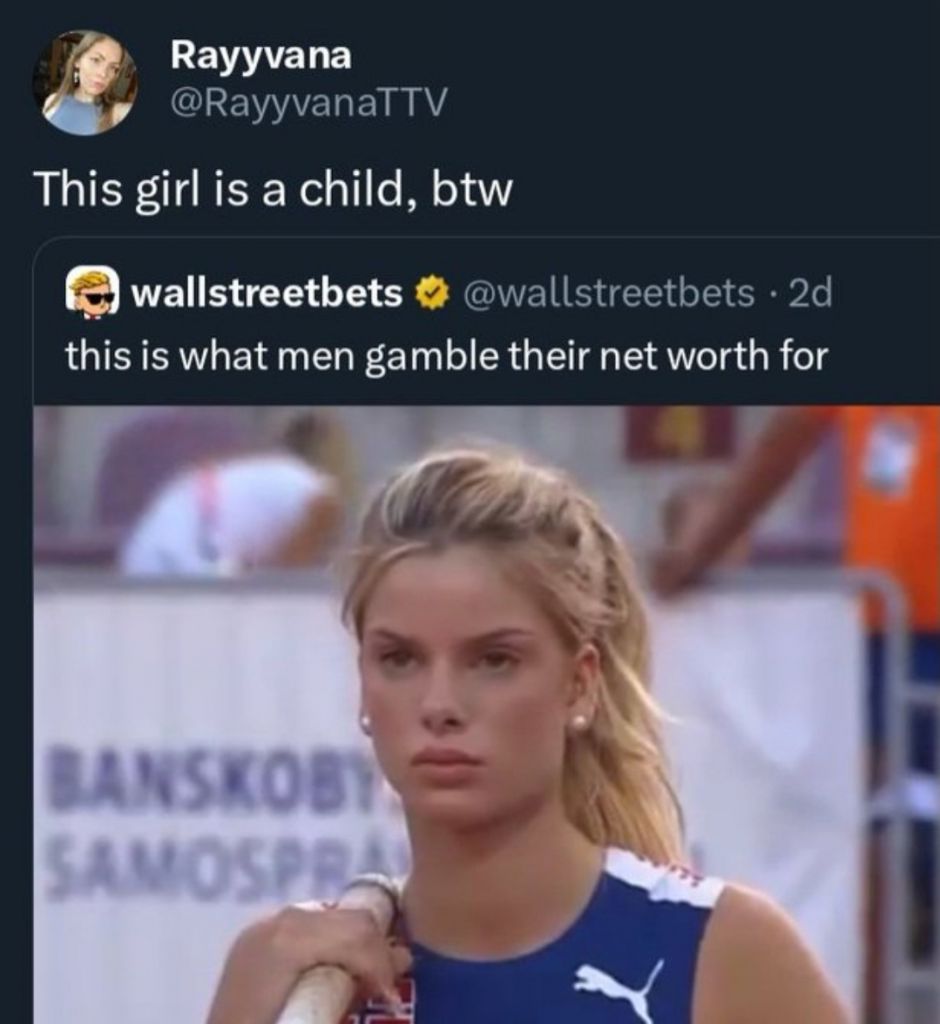Screen dimensions: 940x1024
Task: Open Rayyvana's profile picture
Action: (85, 82)
